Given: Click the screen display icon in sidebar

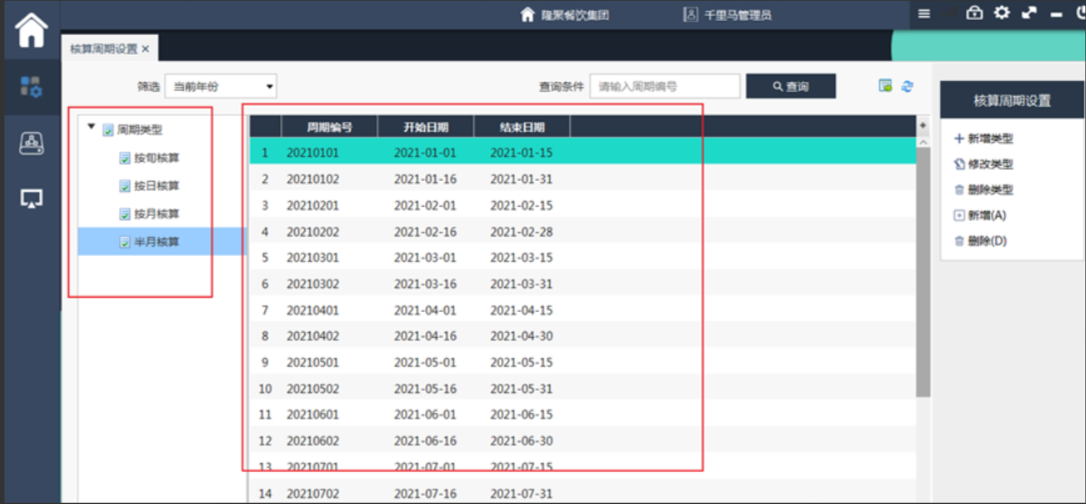Looking at the screenshot, I should 31,199.
